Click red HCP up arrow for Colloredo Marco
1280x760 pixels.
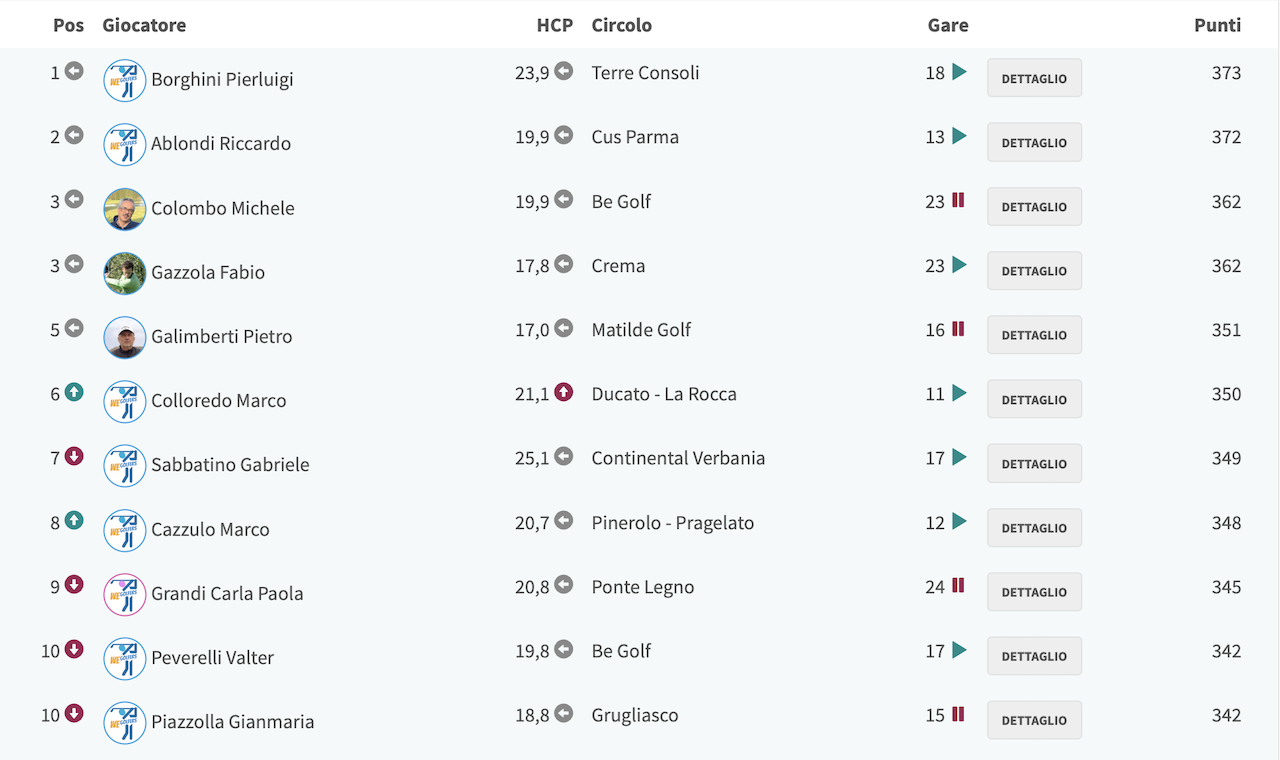coord(564,393)
